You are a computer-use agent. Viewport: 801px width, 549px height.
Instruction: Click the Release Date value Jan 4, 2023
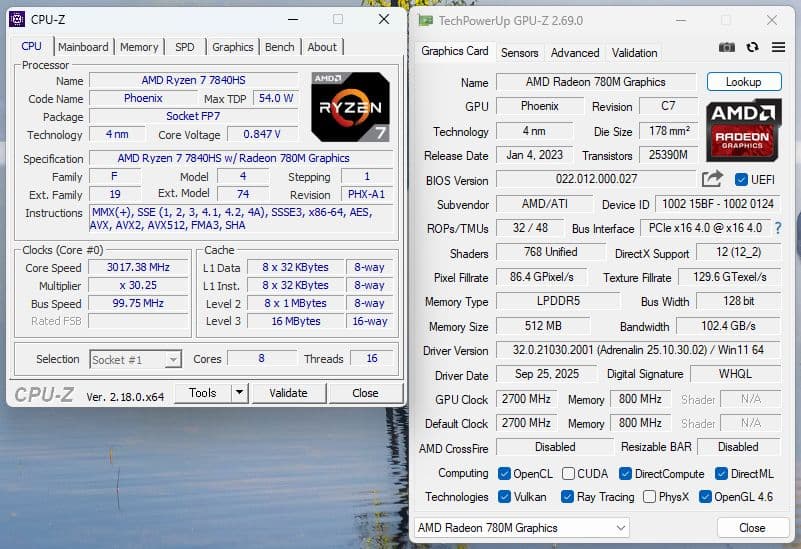pyautogui.click(x=534, y=155)
